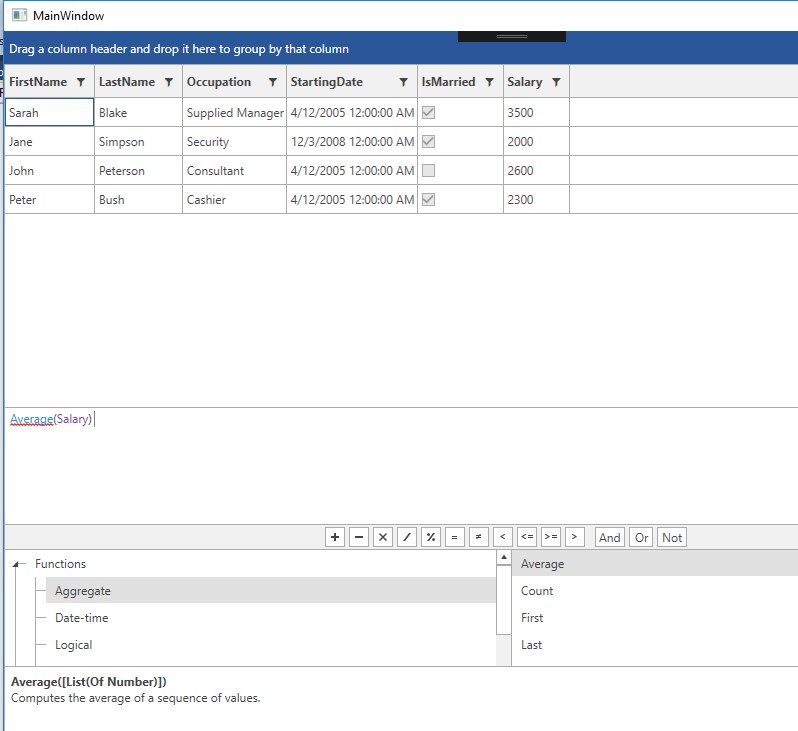
Task: Toggle IsMarried checkbox for Jane Simpson
Action: (429, 142)
